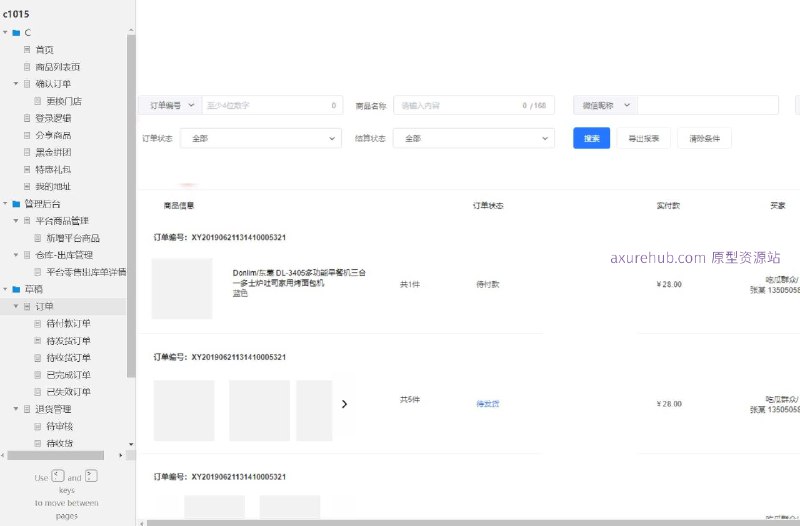Click the right arrow key hint icon
The image size is (800, 526).
click(x=91, y=476)
